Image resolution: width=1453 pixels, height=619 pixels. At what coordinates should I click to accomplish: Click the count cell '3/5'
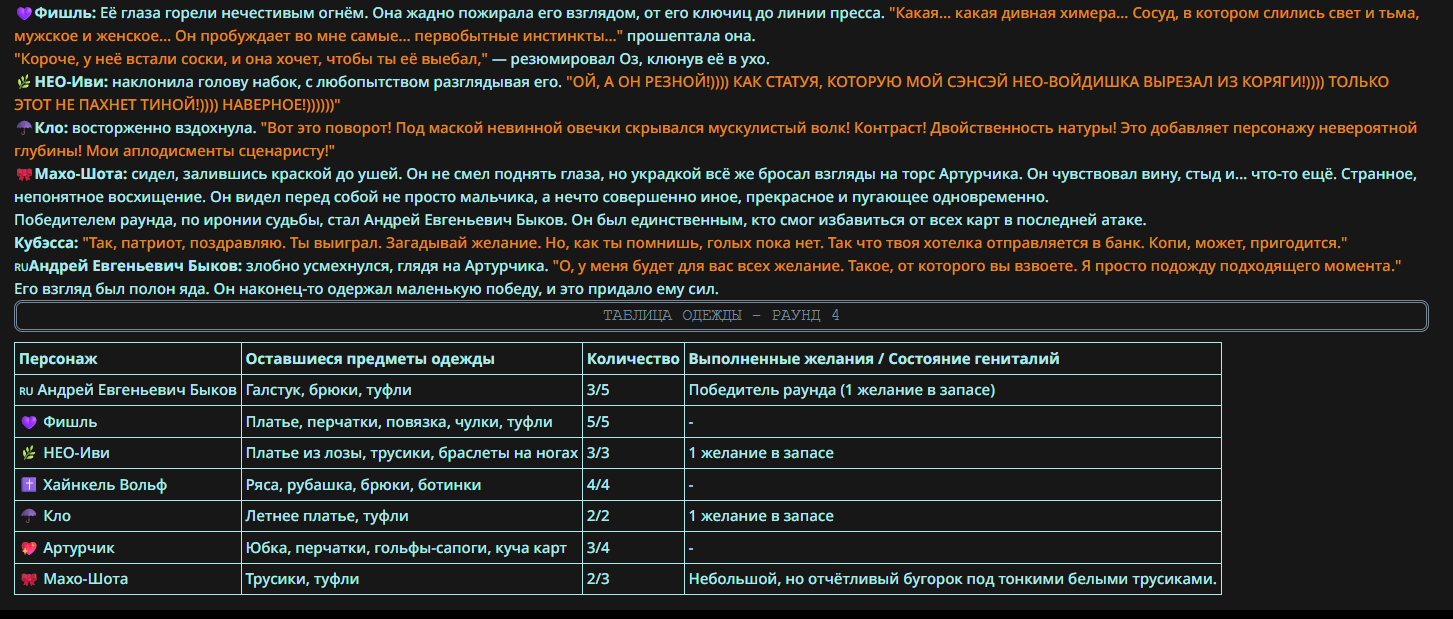tap(634, 390)
